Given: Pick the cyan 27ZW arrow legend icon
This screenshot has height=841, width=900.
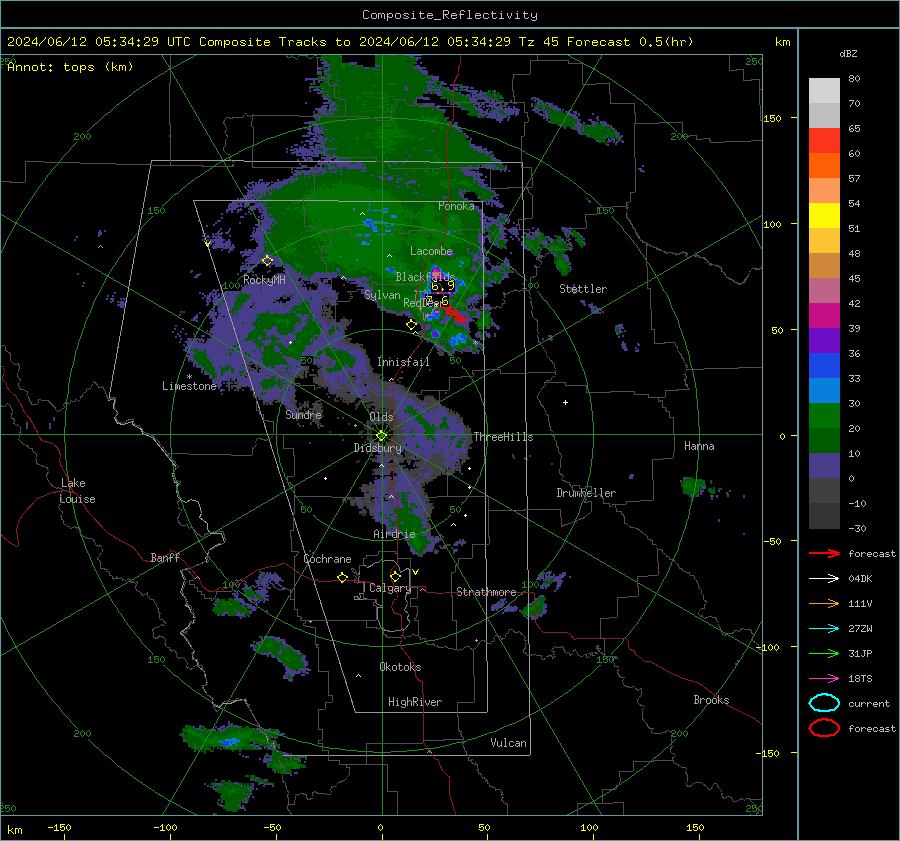Looking at the screenshot, I should (x=824, y=629).
